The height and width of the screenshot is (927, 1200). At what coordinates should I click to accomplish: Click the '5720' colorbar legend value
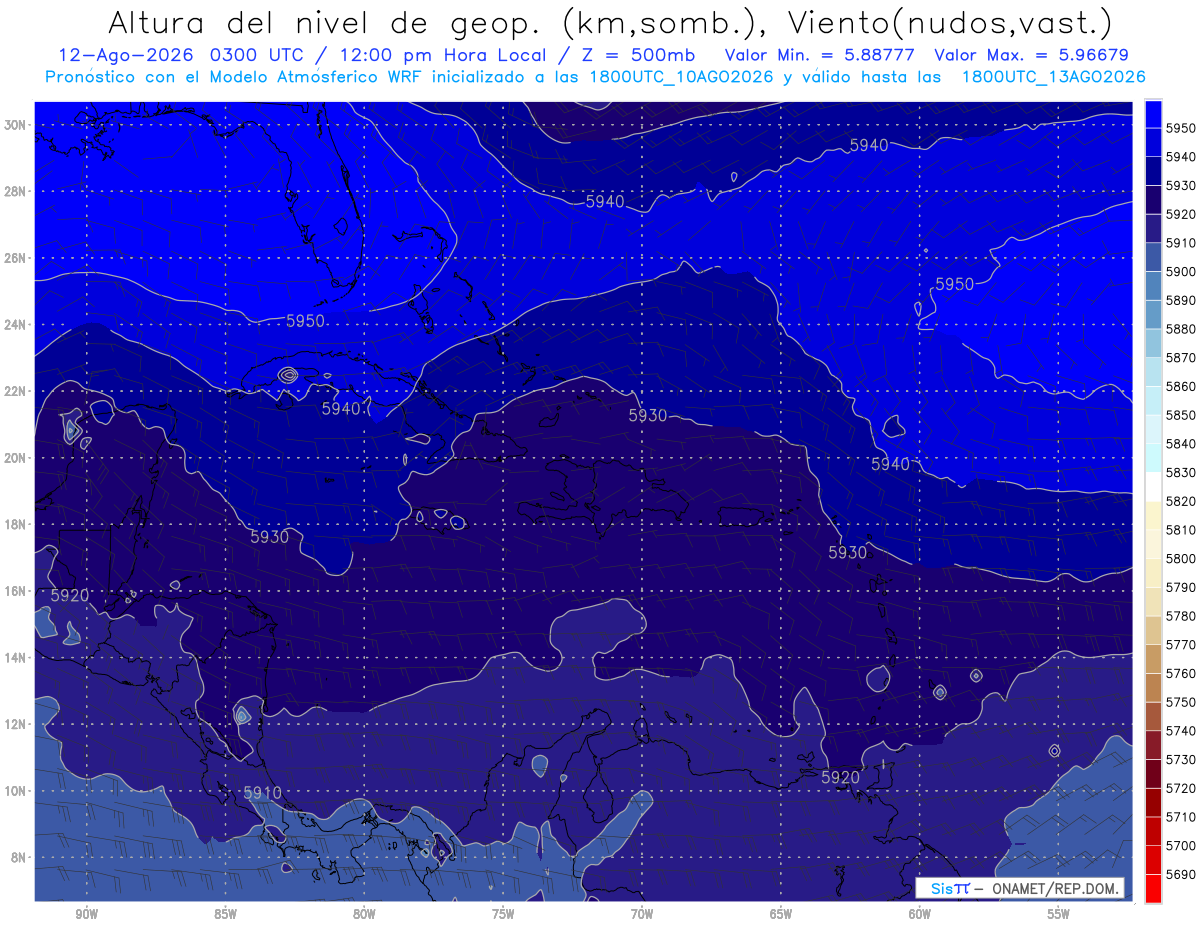click(x=1181, y=788)
